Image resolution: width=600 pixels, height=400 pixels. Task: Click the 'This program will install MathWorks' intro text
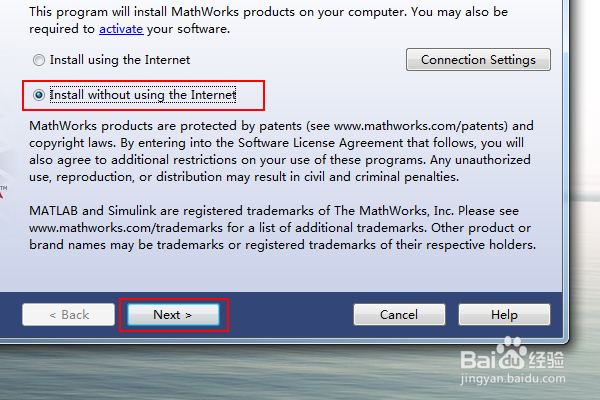click(134, 12)
